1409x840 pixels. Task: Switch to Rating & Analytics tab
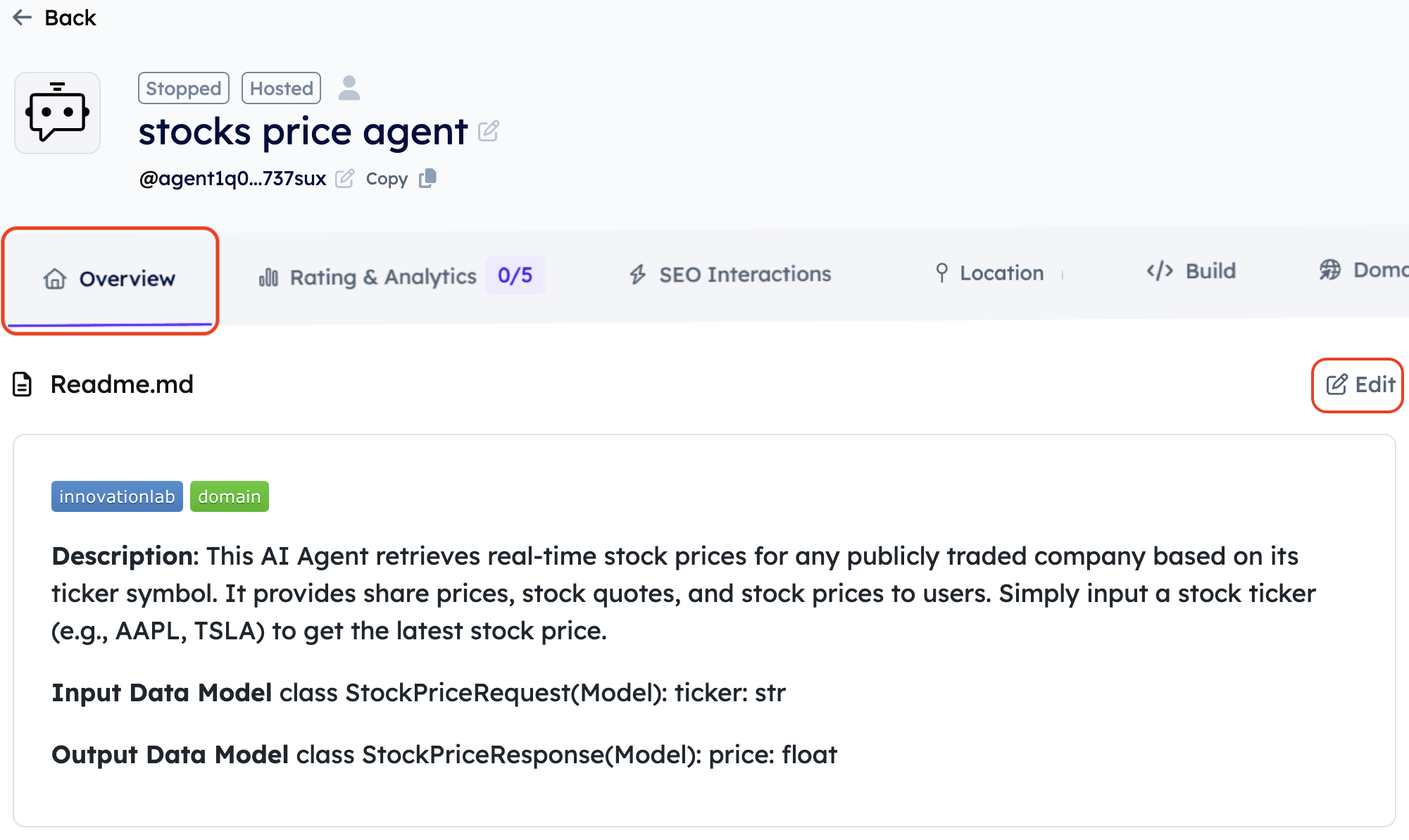383,277
